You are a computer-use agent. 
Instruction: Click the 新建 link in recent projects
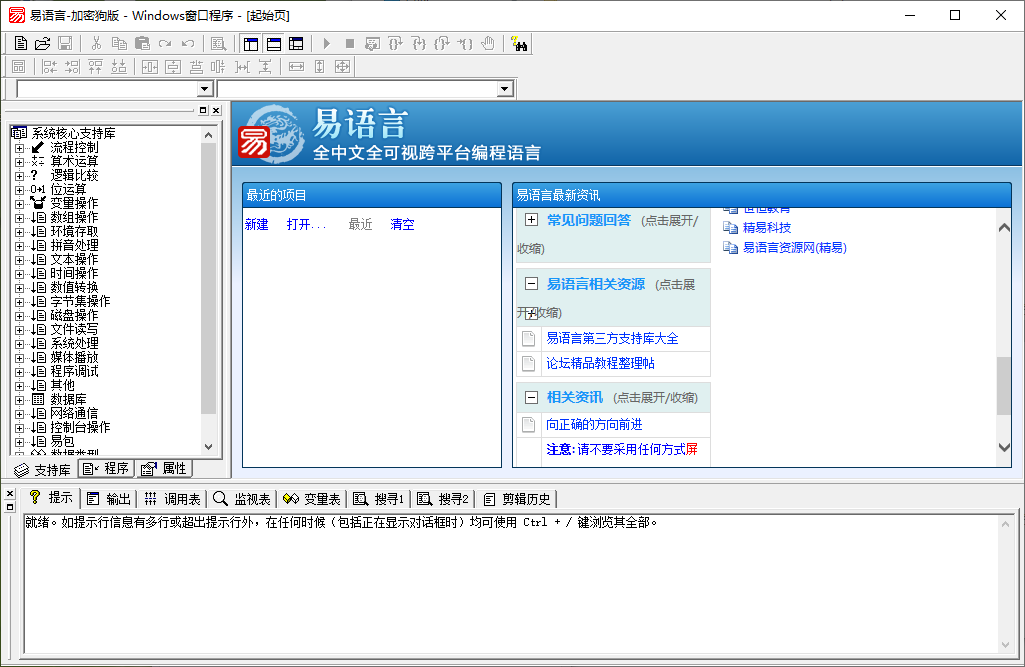coord(257,225)
